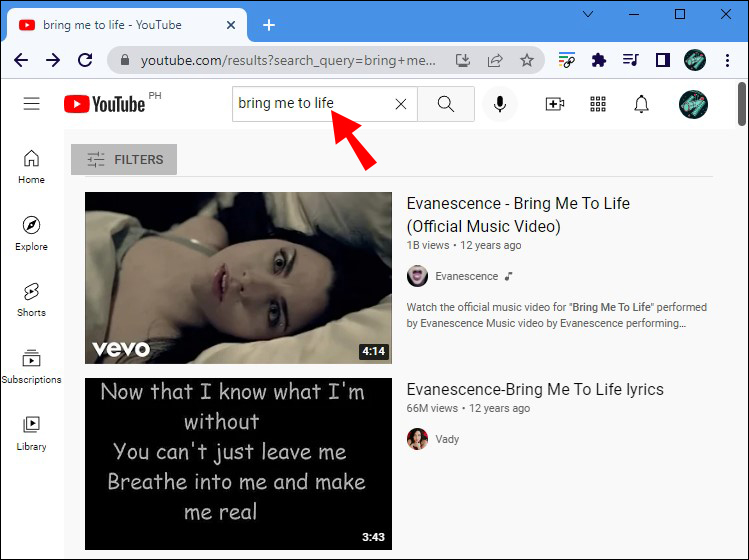The width and height of the screenshot is (749, 560).
Task: Toggle the browser side panel
Action: point(663,60)
